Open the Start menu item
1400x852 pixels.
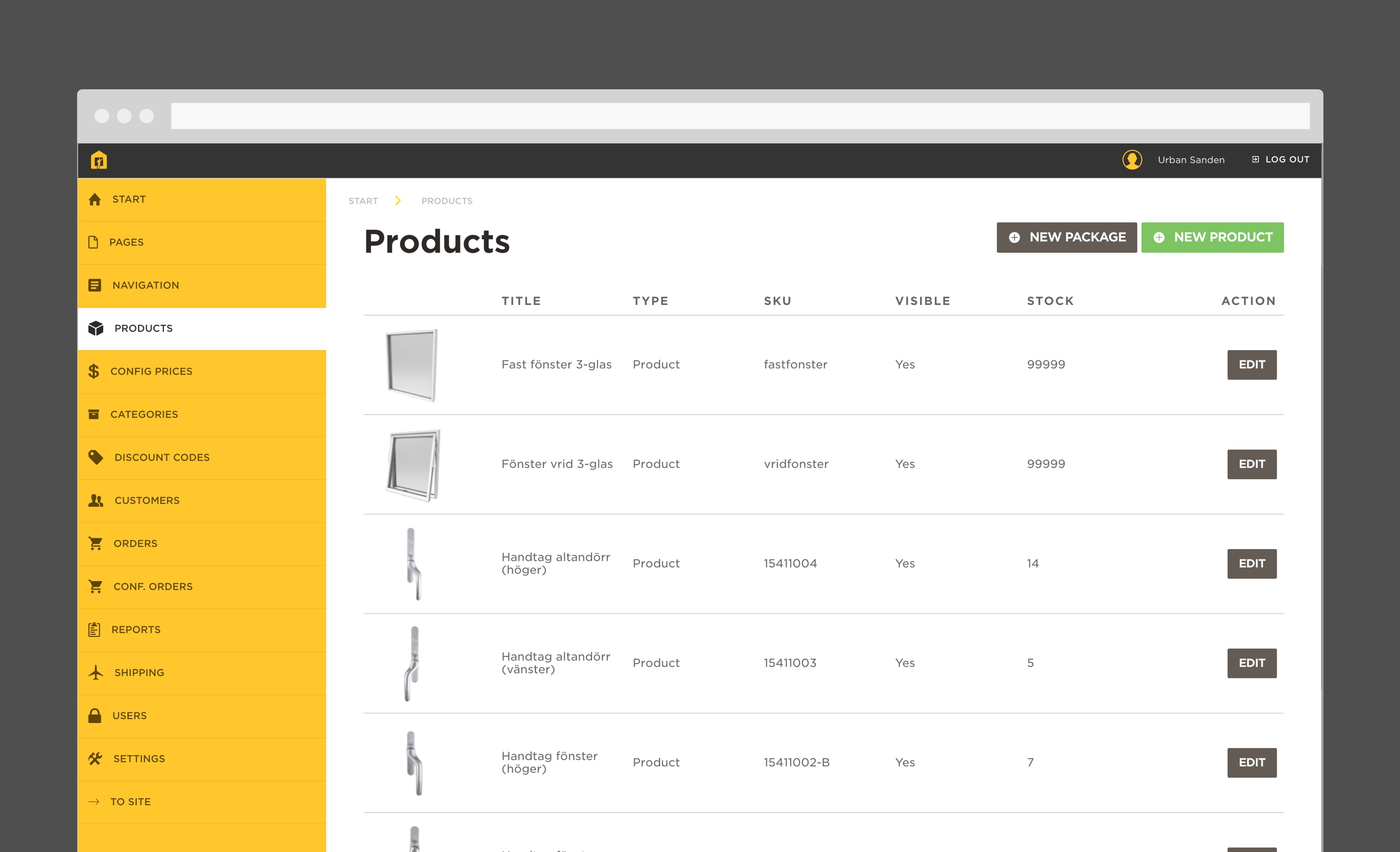(202, 199)
